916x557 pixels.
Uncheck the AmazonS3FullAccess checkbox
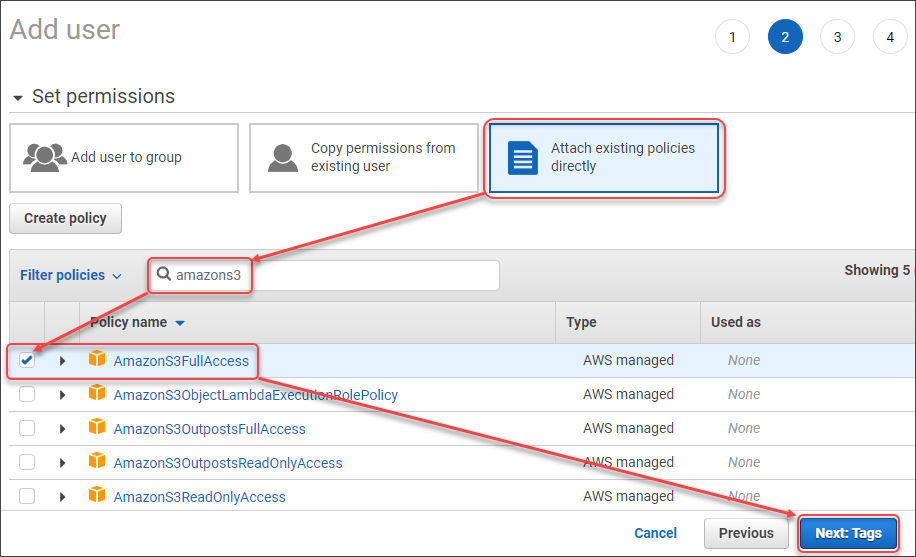click(x=27, y=360)
